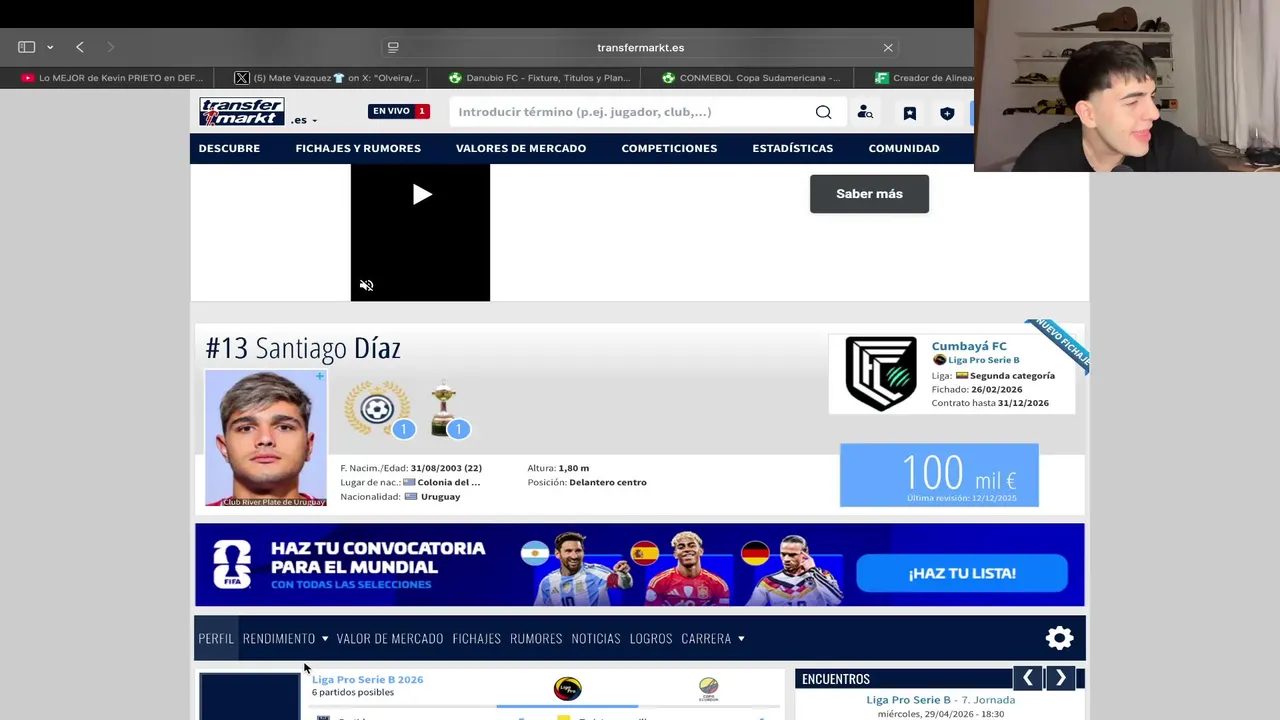Switch to the CONMEBOL Copa Sudamericana tab
The image size is (1280, 720).
pos(751,78)
